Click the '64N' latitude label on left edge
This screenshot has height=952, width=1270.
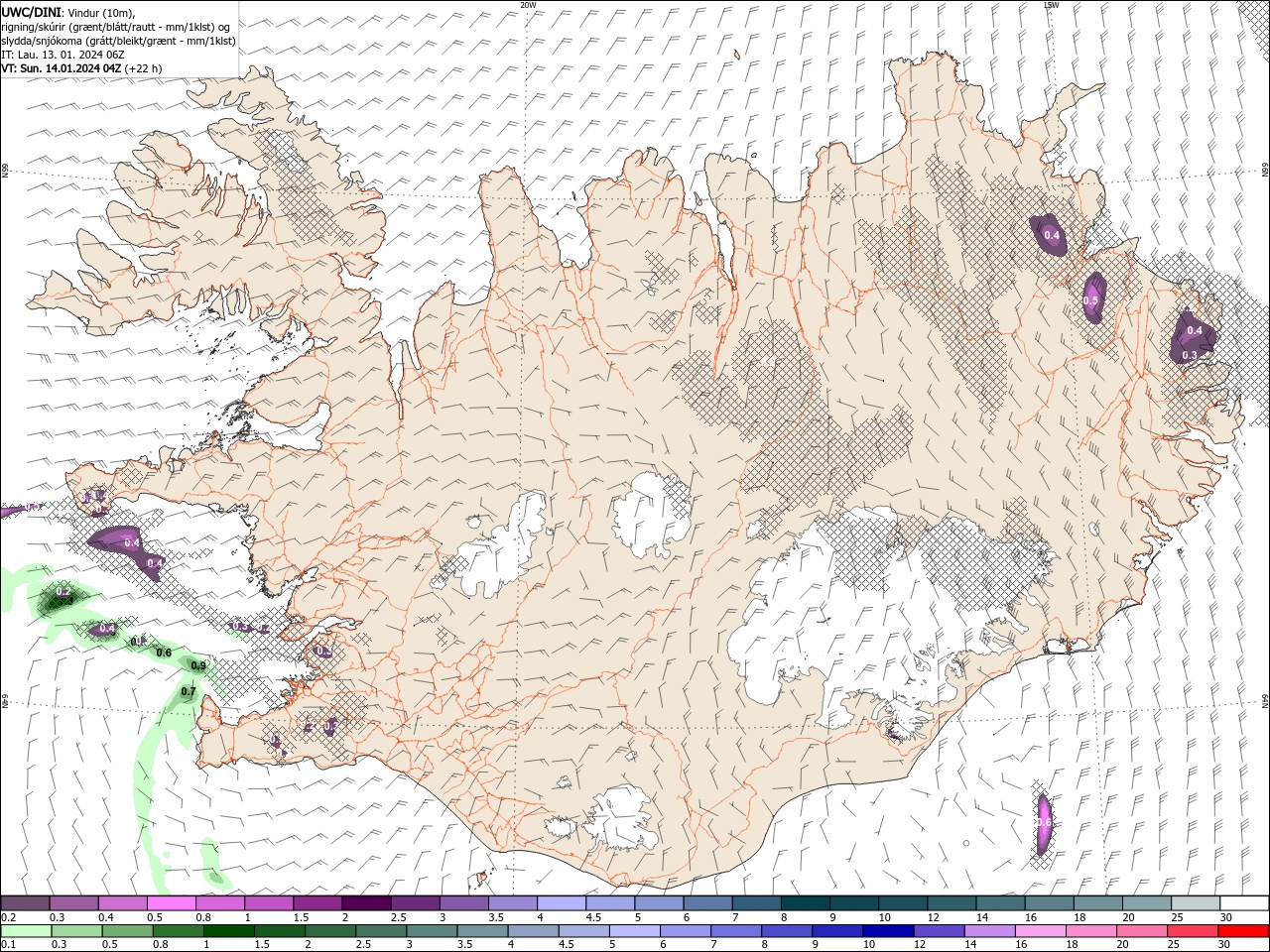point(5,701)
